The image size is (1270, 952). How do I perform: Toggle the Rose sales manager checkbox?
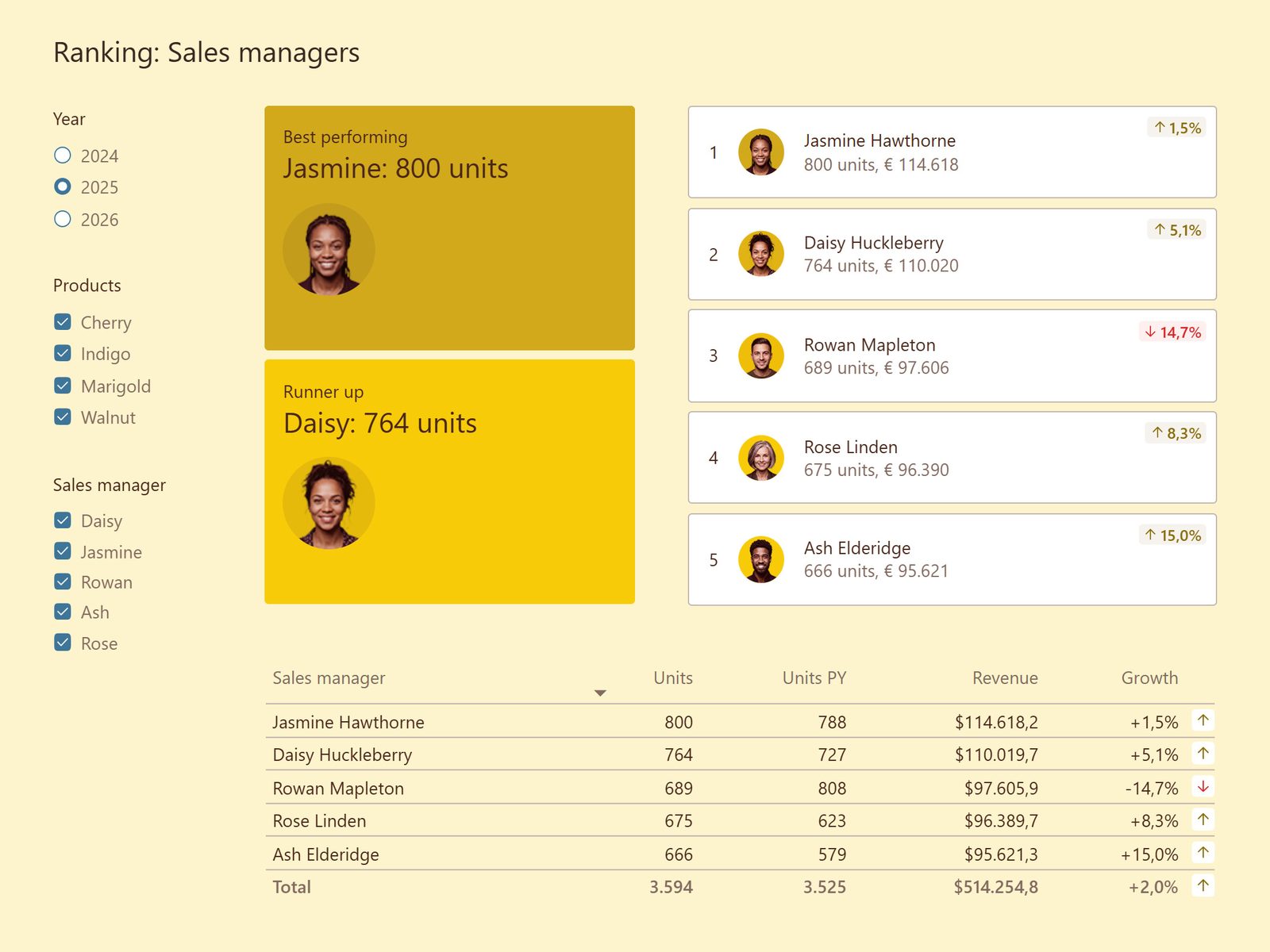[x=63, y=643]
